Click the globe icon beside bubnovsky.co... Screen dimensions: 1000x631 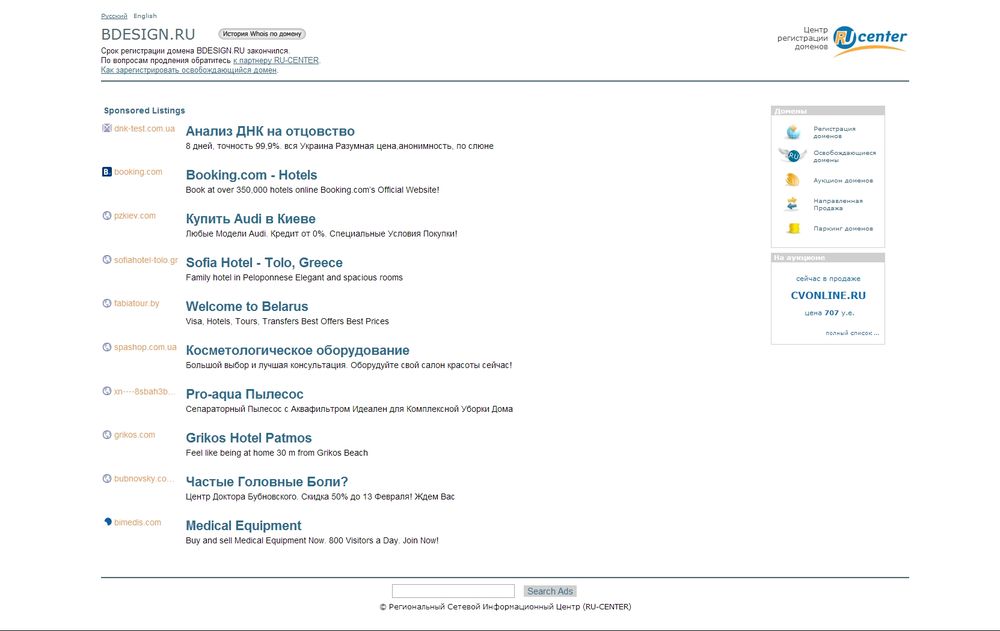107,479
